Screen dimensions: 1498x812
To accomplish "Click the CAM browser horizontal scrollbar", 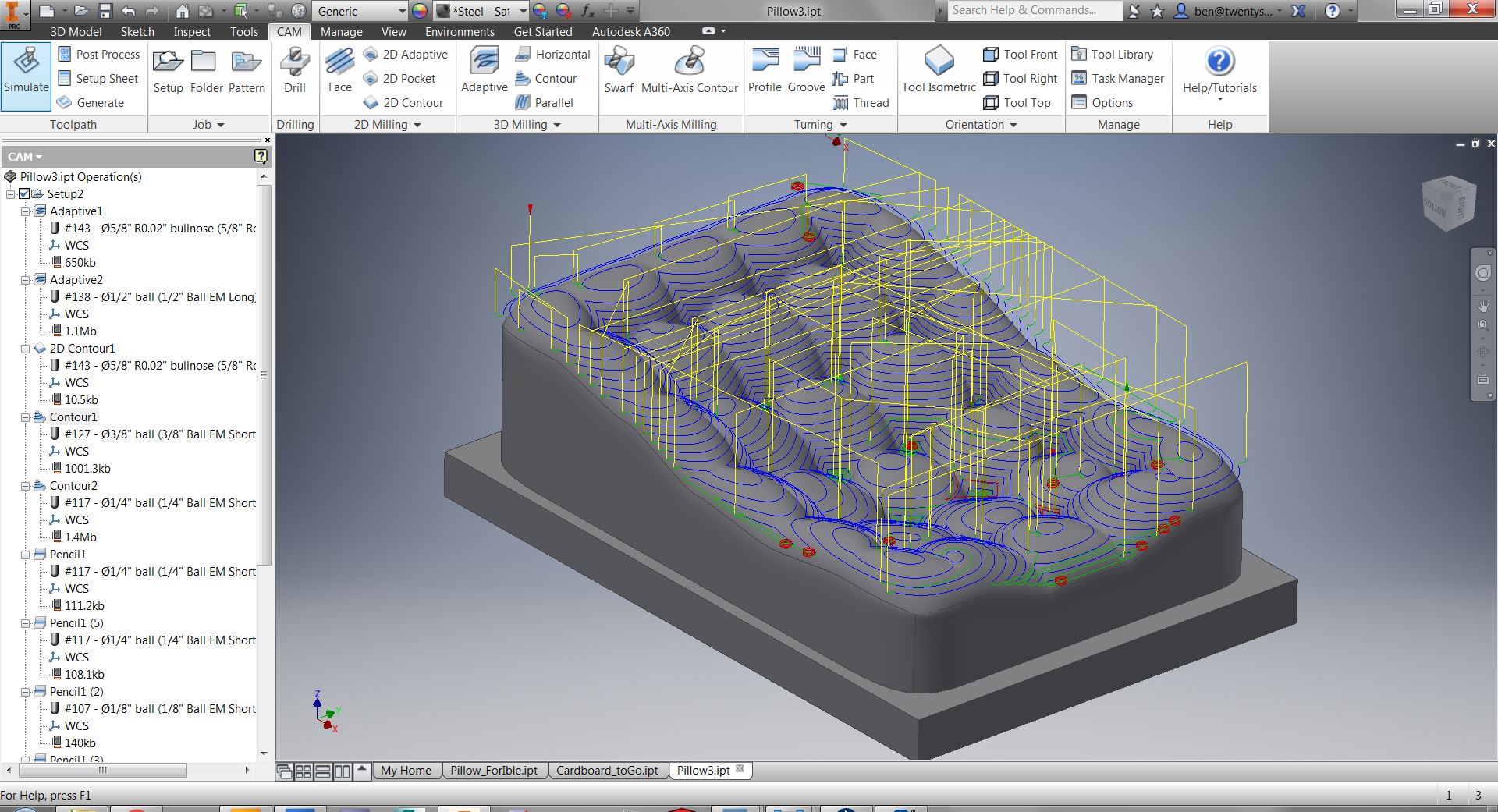I will (x=102, y=771).
